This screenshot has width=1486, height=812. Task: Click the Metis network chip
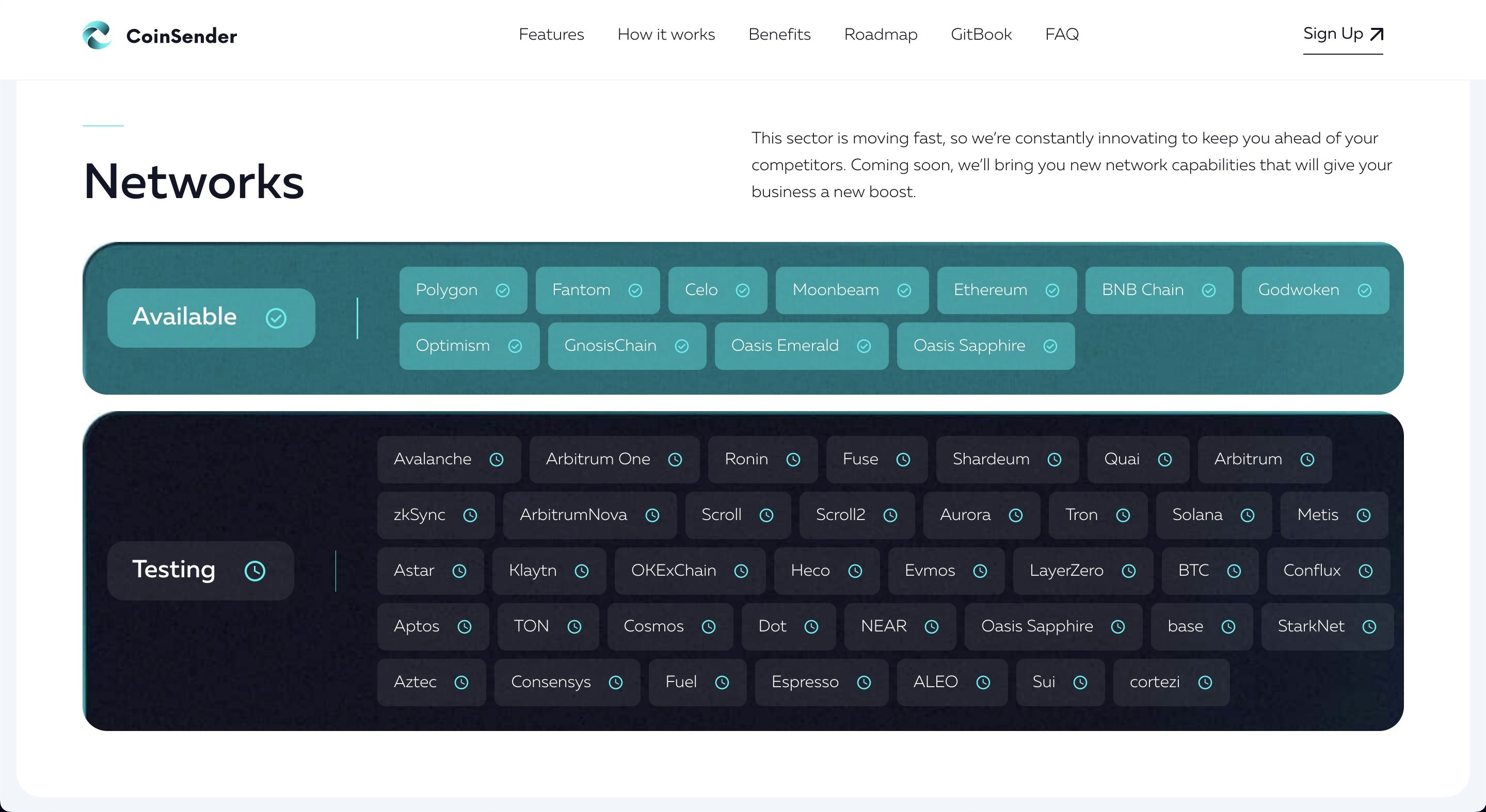click(x=1334, y=515)
